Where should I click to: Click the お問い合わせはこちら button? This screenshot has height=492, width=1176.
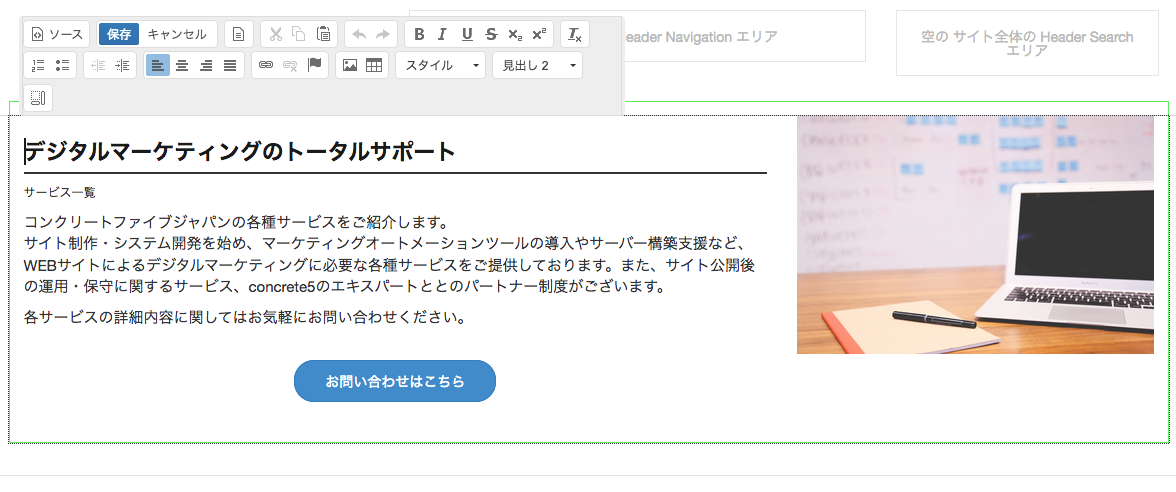[x=395, y=381]
